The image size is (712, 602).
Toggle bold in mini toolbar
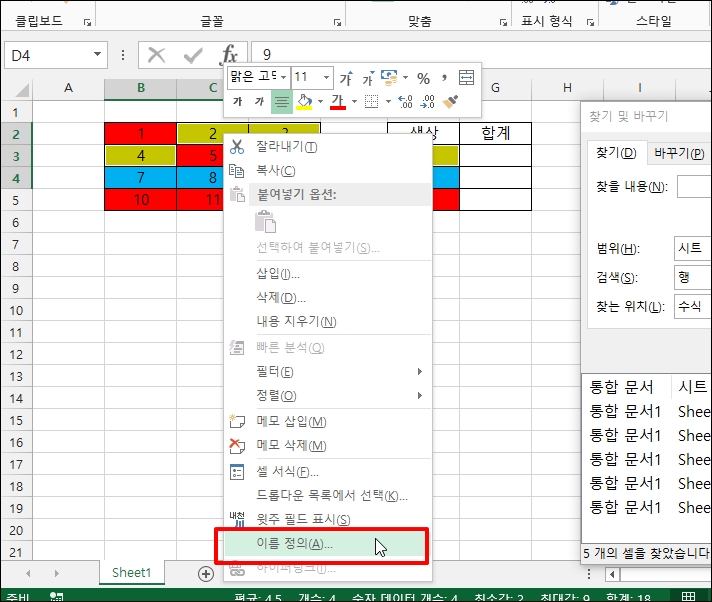pos(237,101)
